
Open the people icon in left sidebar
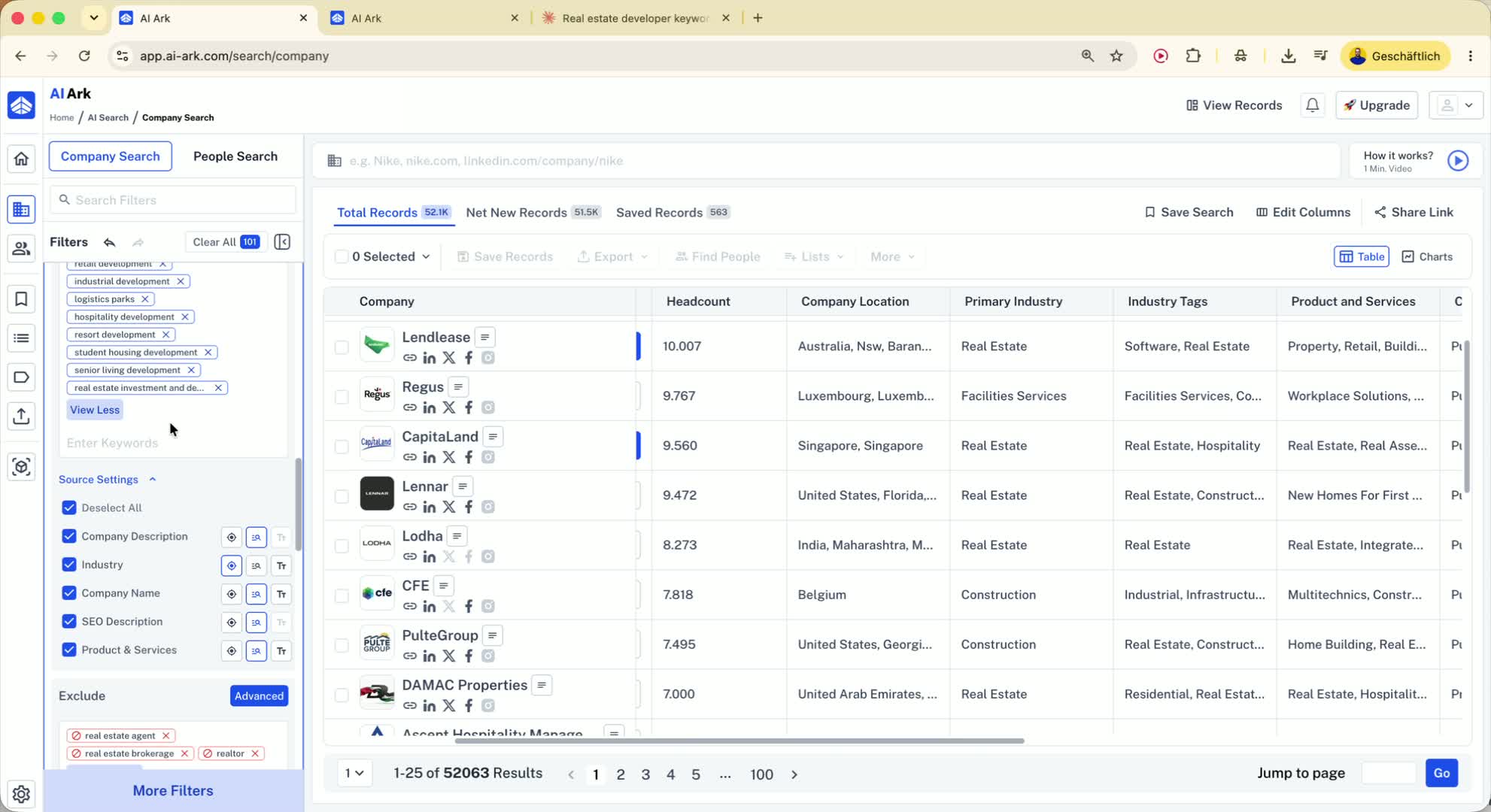21,248
